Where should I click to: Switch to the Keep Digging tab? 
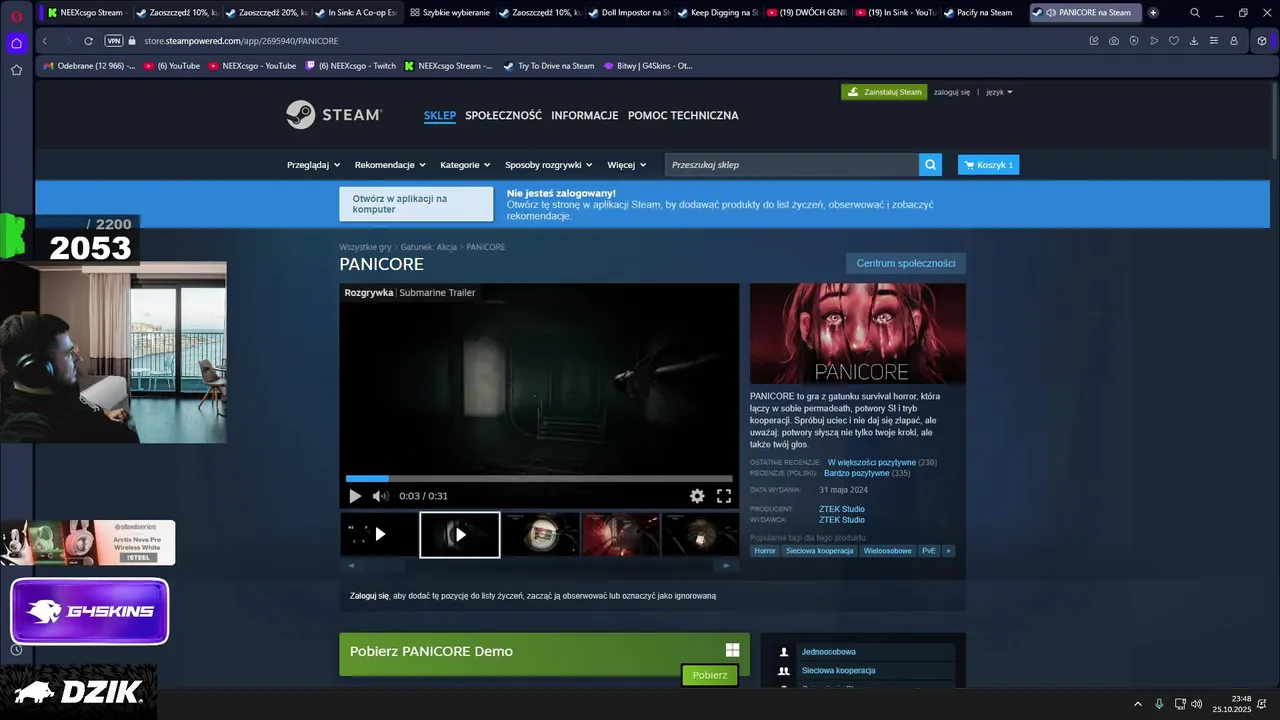click(718, 13)
